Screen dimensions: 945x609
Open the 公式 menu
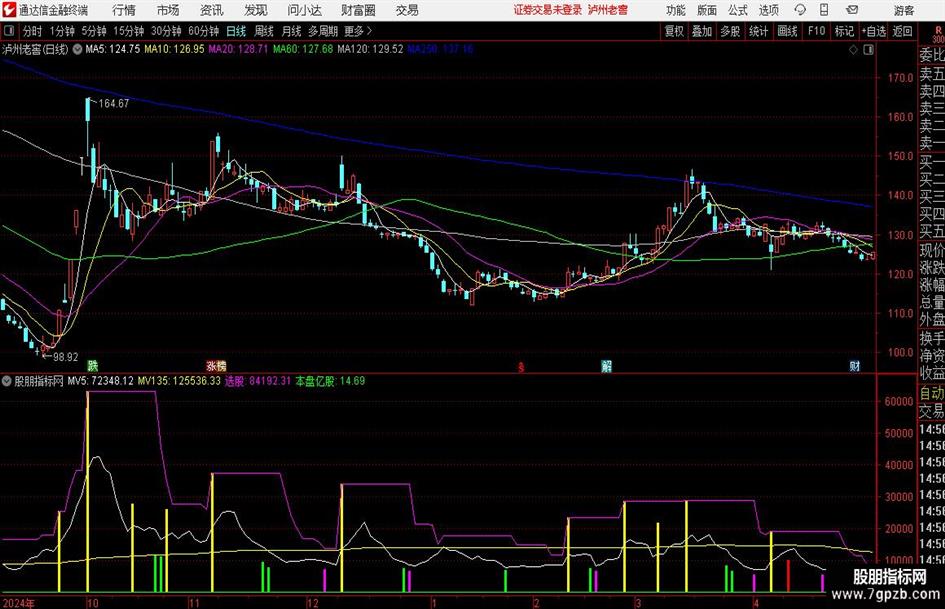tap(738, 10)
